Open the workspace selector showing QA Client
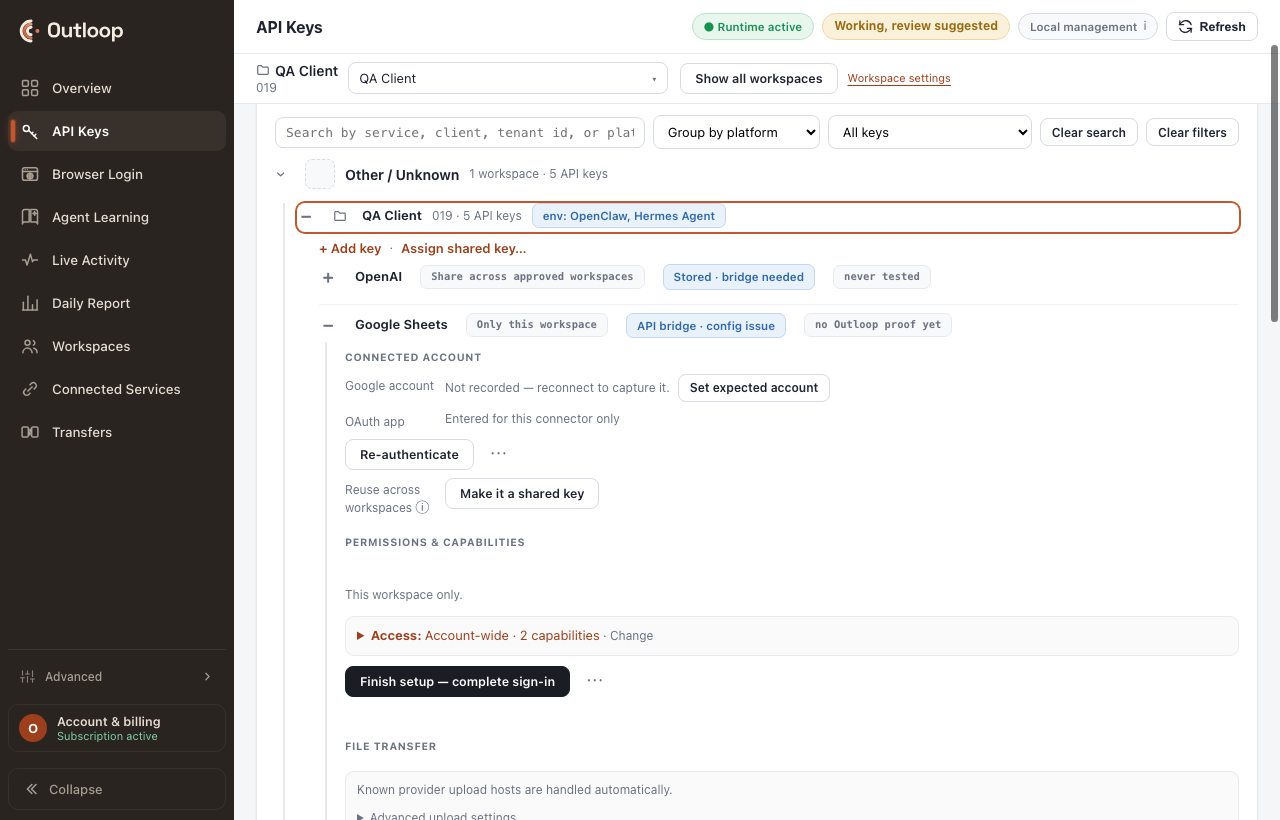 coord(508,78)
